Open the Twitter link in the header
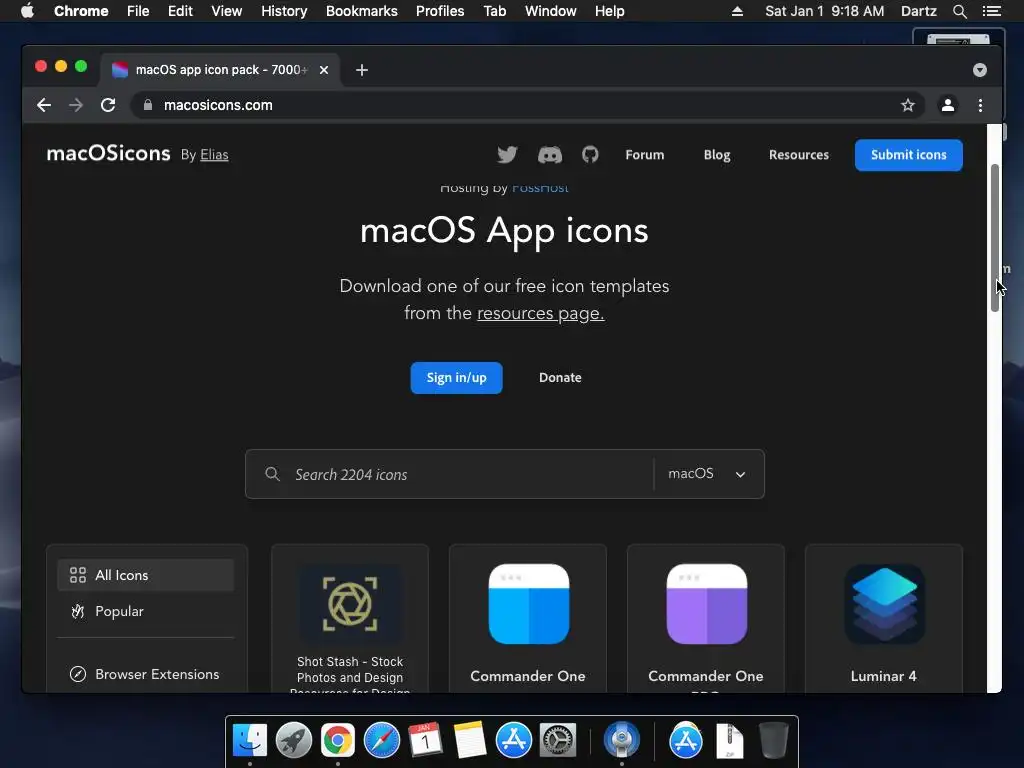This screenshot has width=1024, height=768. [507, 155]
